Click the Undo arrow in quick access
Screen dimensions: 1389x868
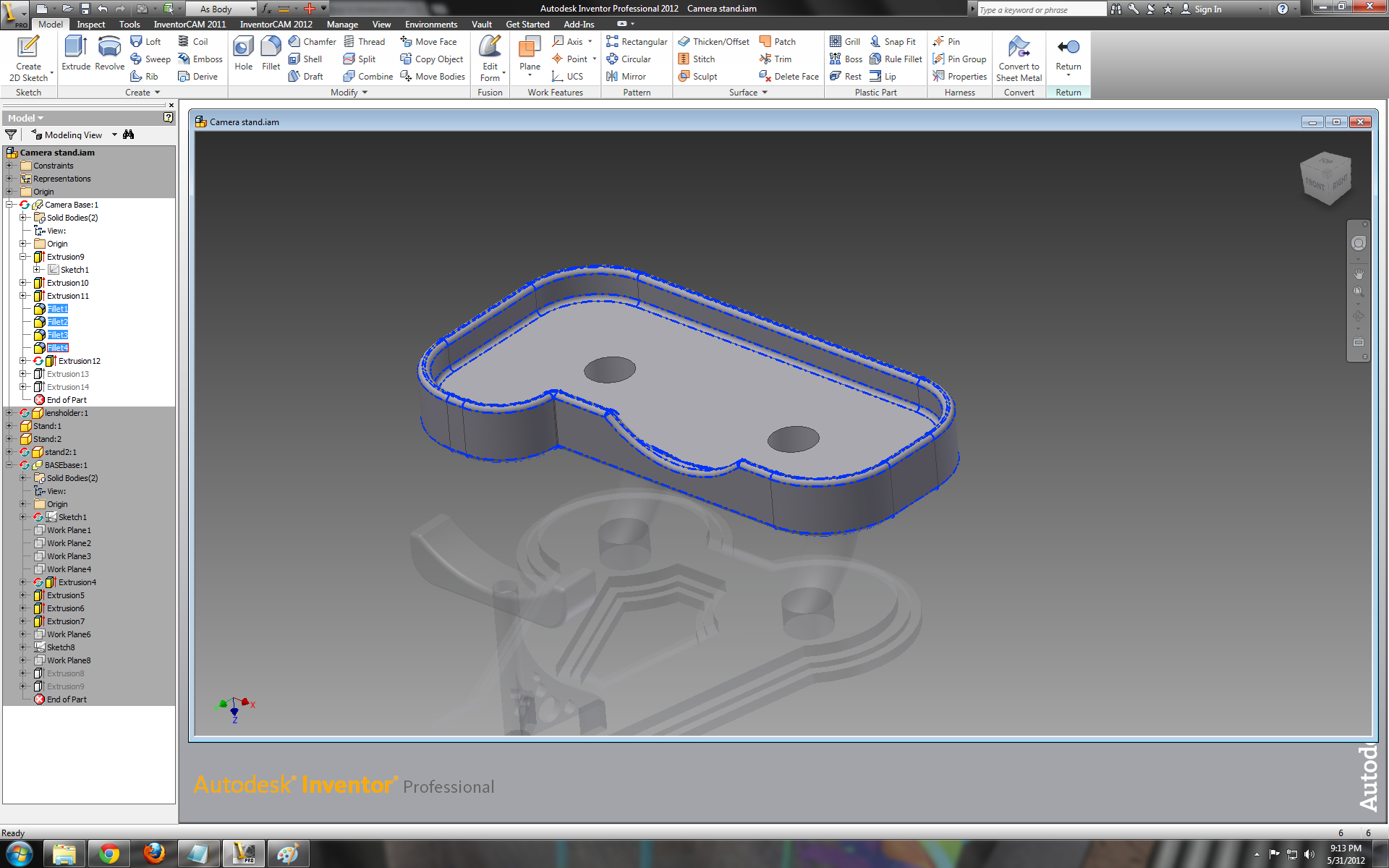(103, 9)
